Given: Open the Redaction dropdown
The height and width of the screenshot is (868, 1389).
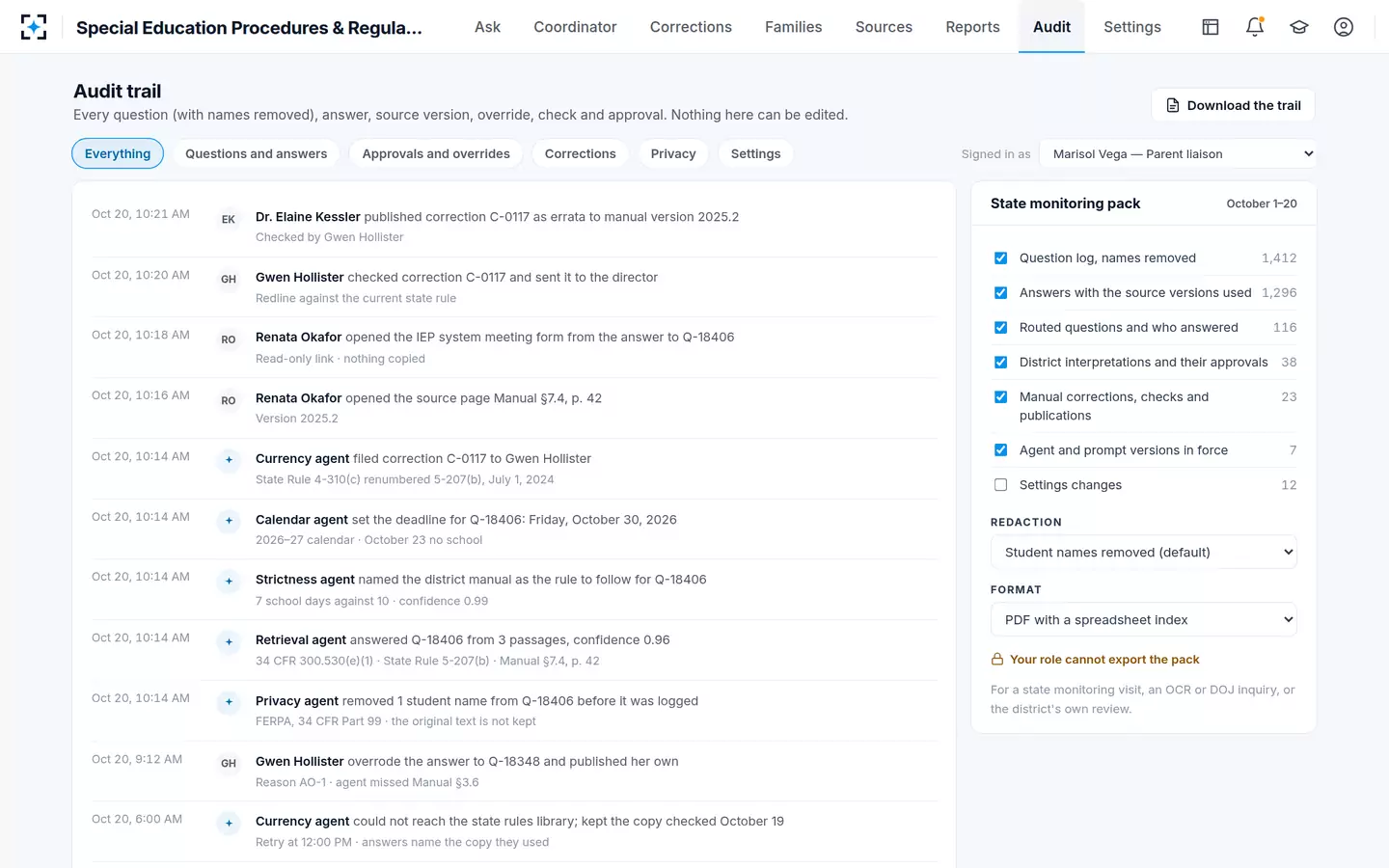Looking at the screenshot, I should coord(1144,553).
